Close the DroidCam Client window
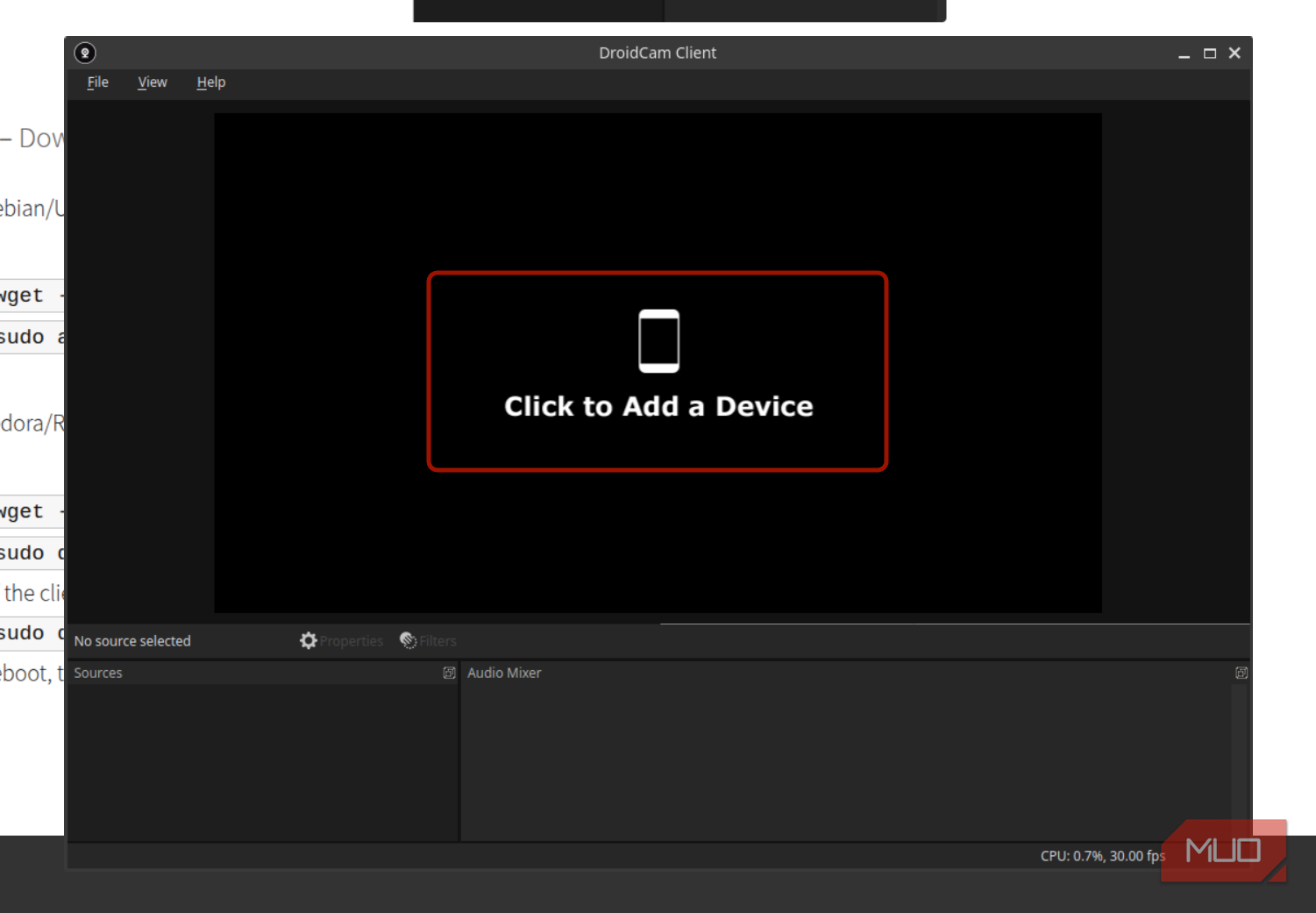This screenshot has height=913, width=1316. click(x=1234, y=53)
